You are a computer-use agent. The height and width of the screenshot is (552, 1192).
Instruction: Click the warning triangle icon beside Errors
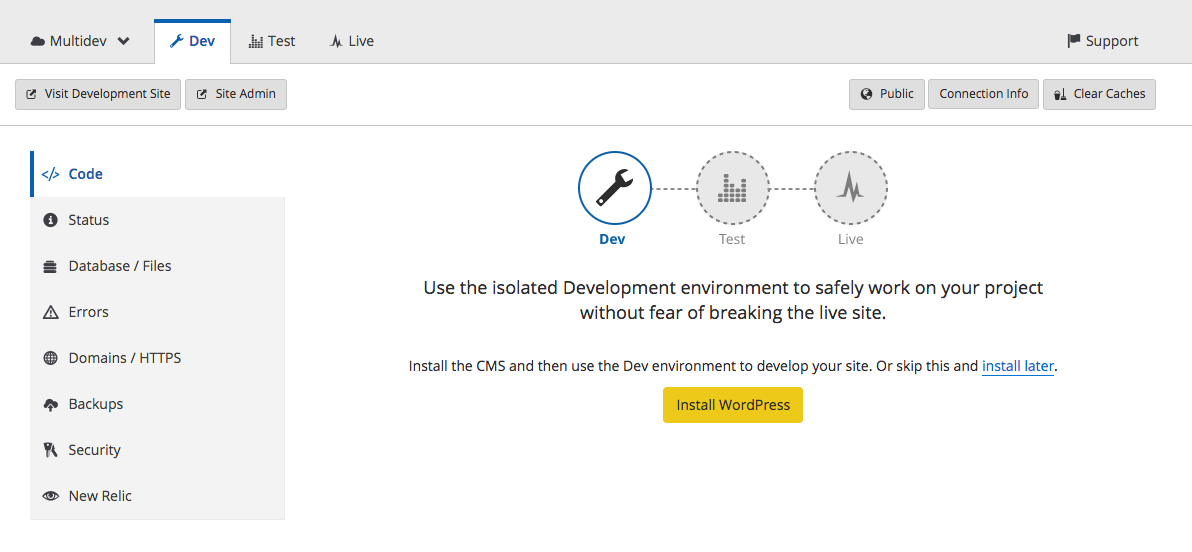pos(51,312)
